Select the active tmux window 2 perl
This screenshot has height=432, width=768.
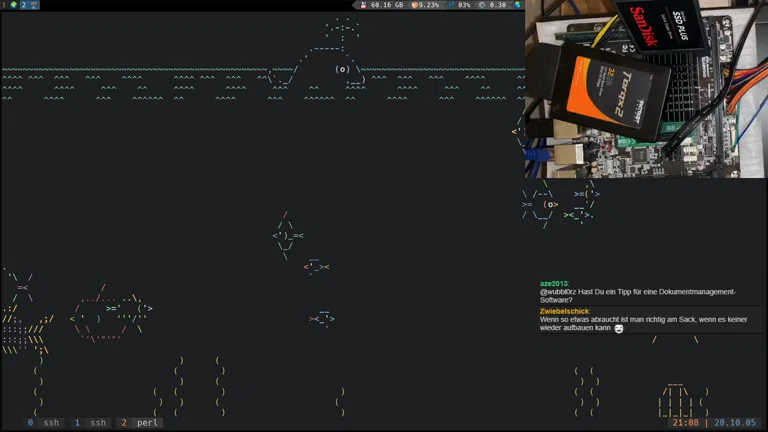pyautogui.click(x=140, y=423)
